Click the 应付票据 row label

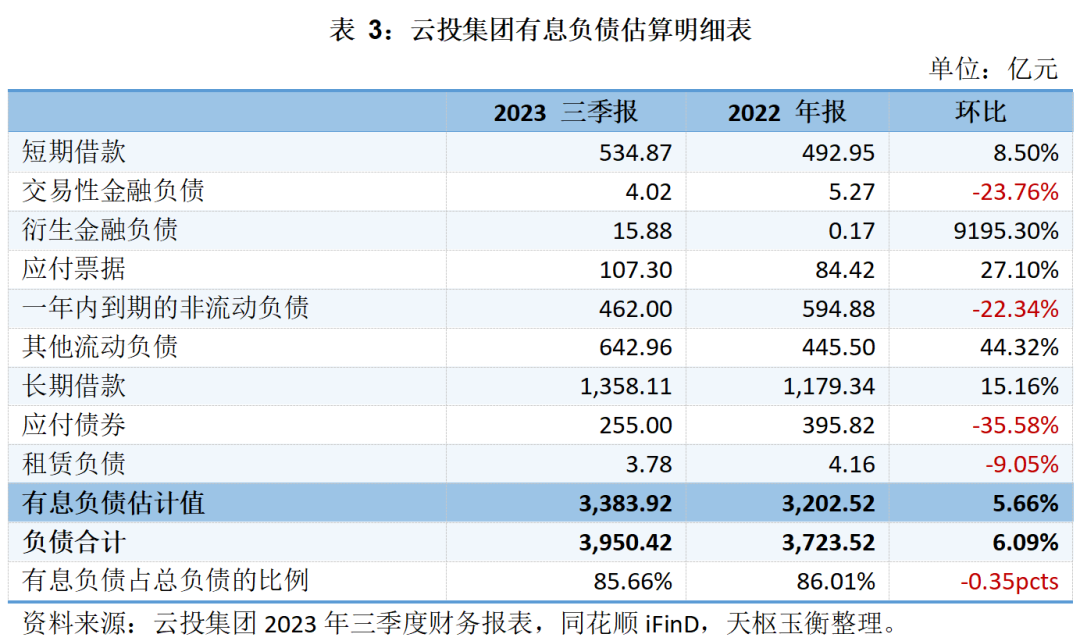coord(75,269)
